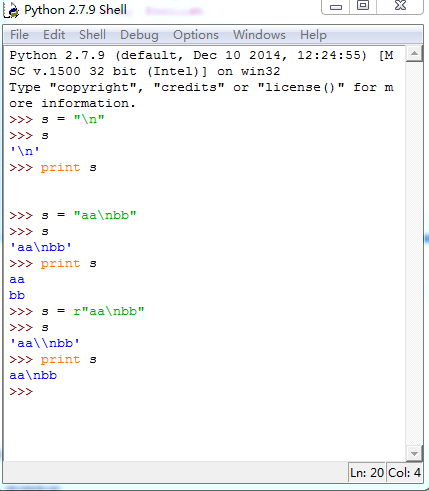This screenshot has height=491, width=429.
Task: Maximize the Python Shell window
Action: point(363,6)
